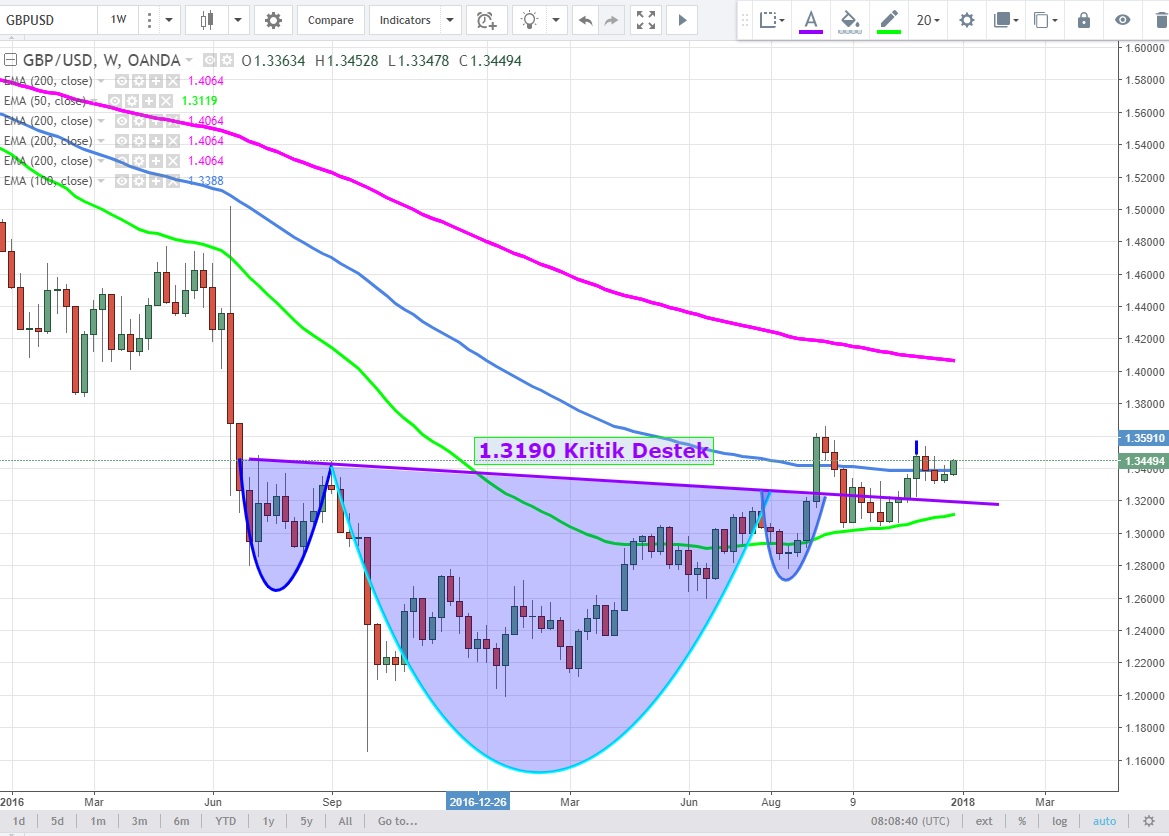Viewport: 1169px width, 836px height.
Task: Expand the Indicators dropdown arrow
Action: point(450,20)
